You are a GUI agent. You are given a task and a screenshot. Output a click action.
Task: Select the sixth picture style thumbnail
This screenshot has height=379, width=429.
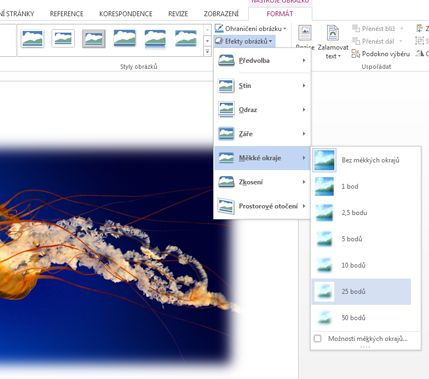pos(186,39)
